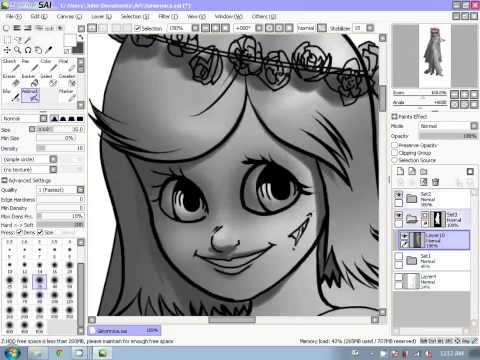Open the File menu
The width and height of the screenshot is (480, 360).
point(14,17)
